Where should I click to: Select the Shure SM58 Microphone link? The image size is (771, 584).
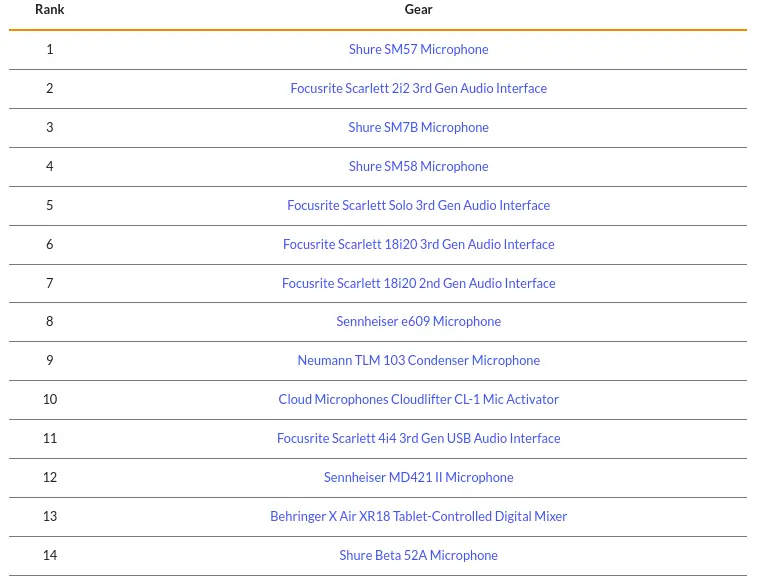click(418, 167)
